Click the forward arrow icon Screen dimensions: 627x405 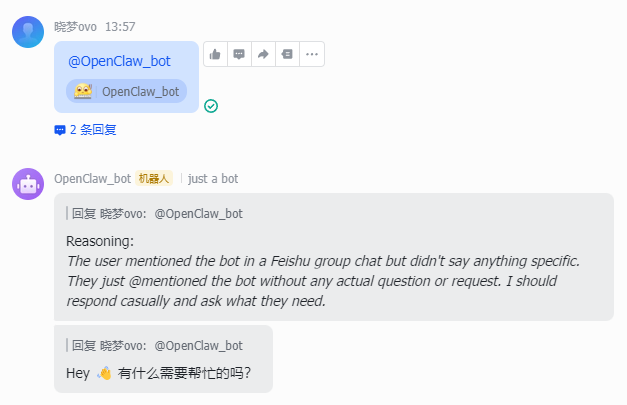click(x=263, y=54)
